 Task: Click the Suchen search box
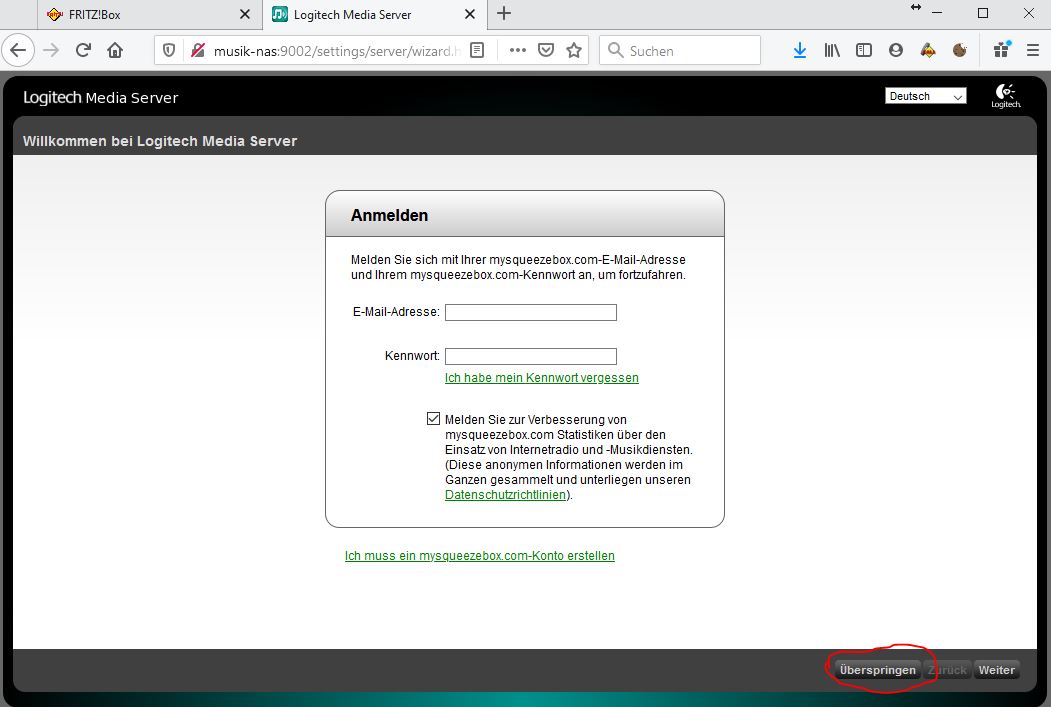pos(680,50)
